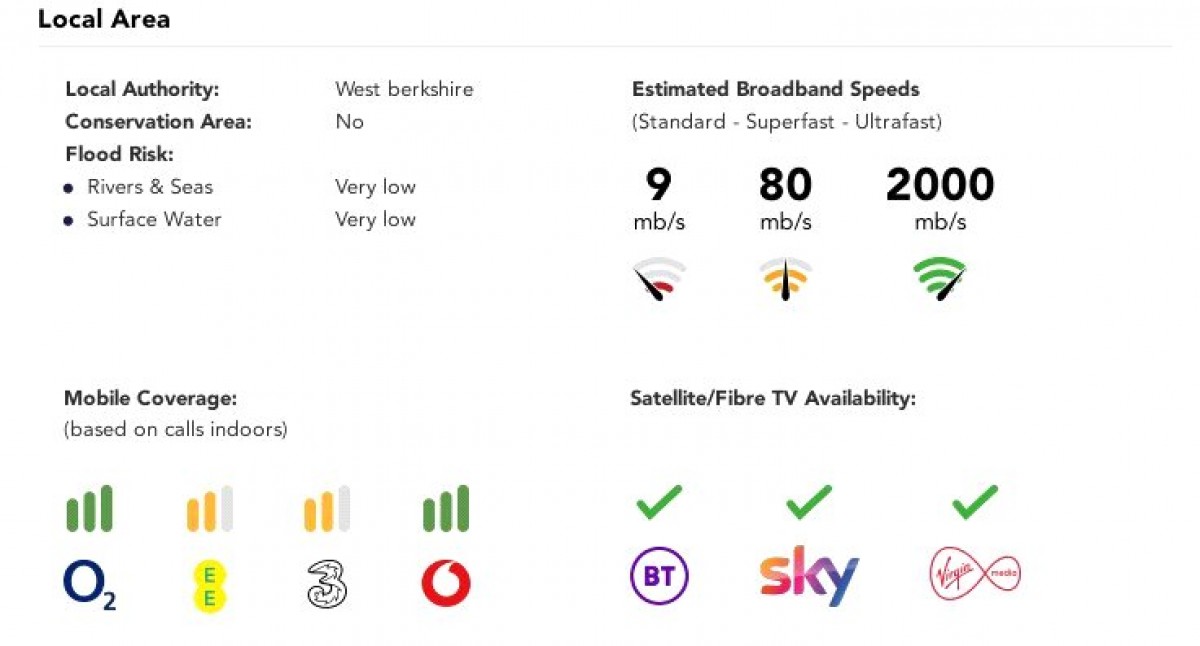This screenshot has width=1200, height=646.
Task: Click the red standard broadband speed gauge
Action: click(659, 281)
